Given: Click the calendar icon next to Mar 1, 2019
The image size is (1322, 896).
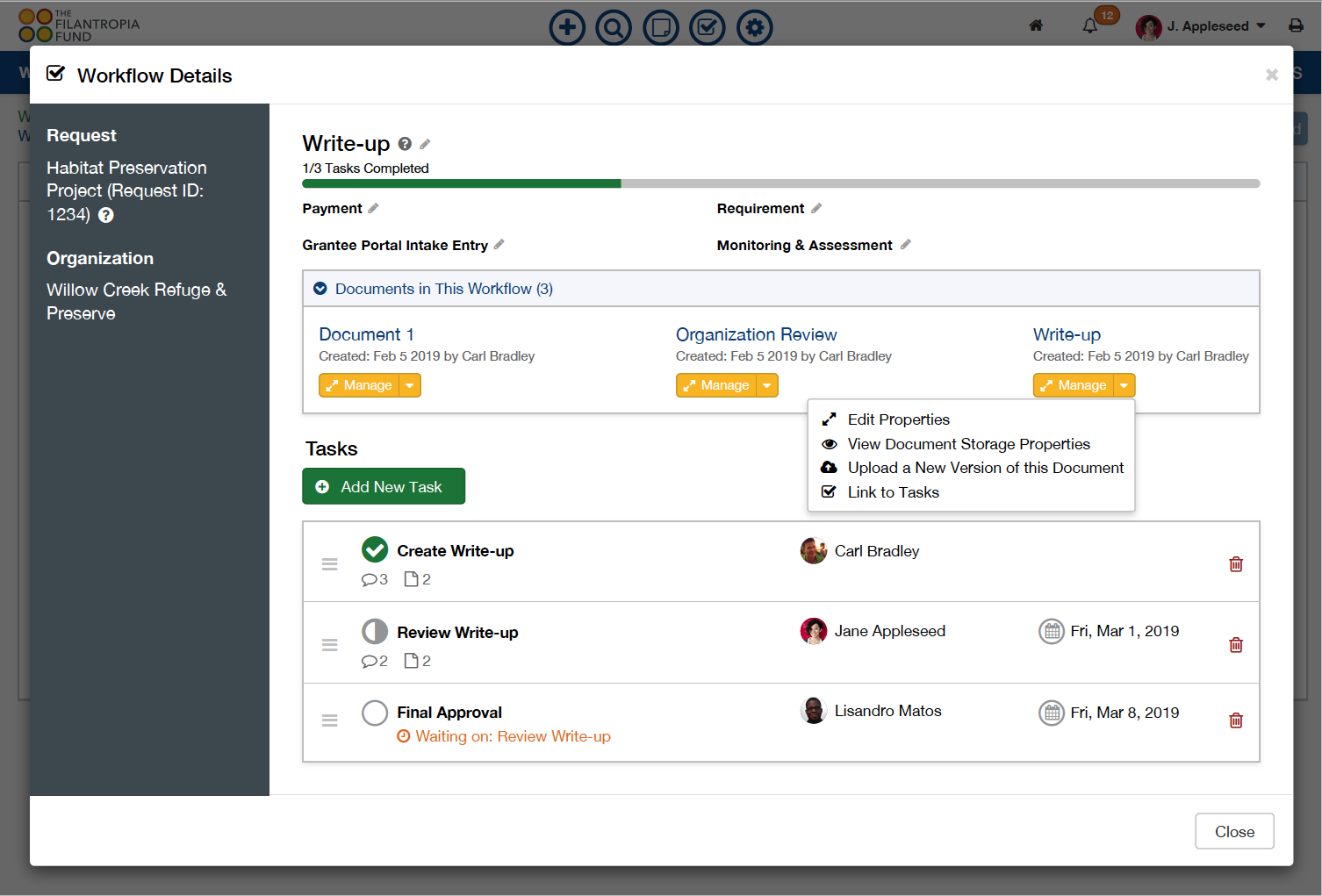Looking at the screenshot, I should [x=1052, y=631].
